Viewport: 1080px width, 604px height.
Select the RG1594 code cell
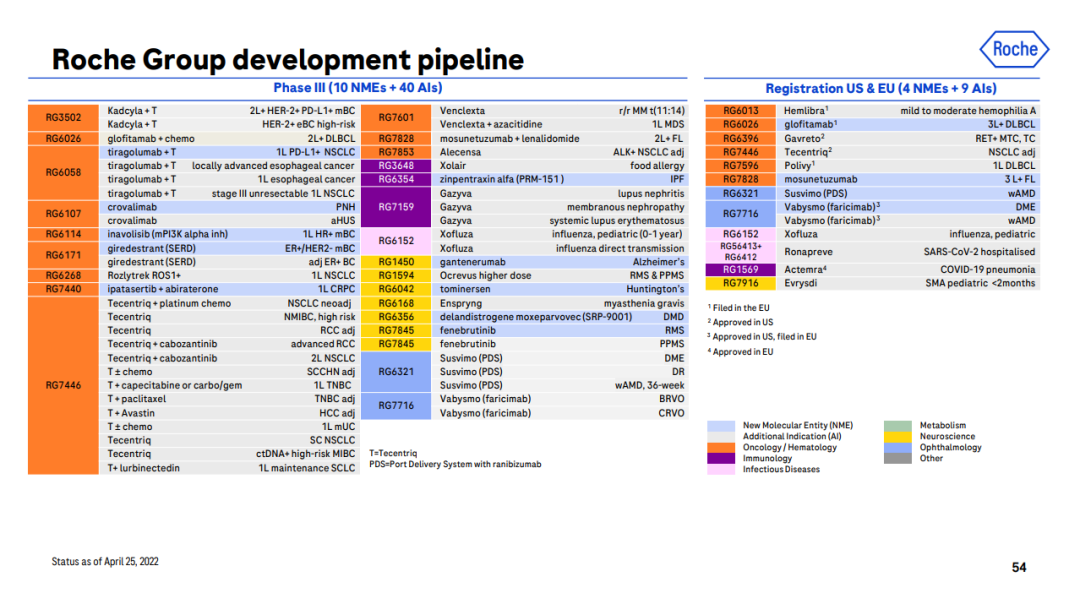pos(396,275)
